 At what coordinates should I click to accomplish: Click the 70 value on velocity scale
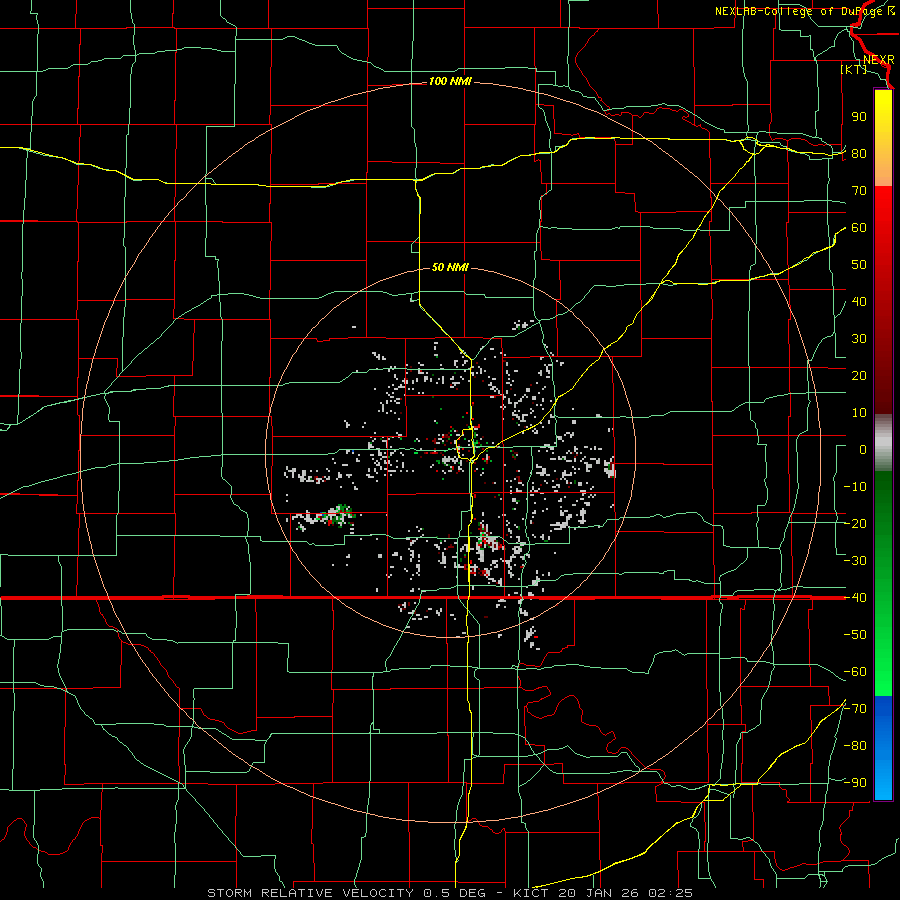pyautogui.click(x=859, y=191)
